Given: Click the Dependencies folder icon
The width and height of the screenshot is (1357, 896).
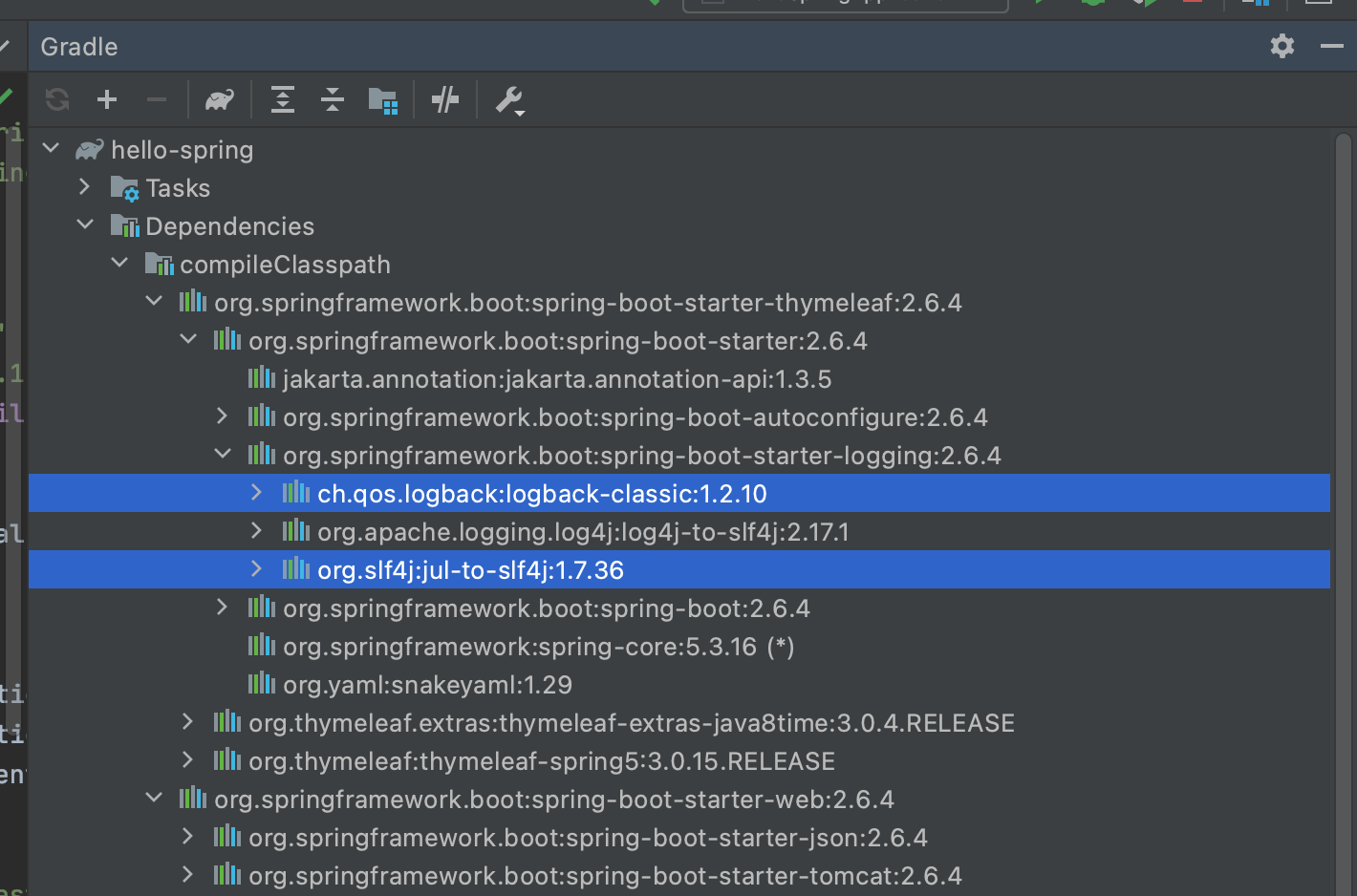Looking at the screenshot, I should pyautogui.click(x=124, y=226).
